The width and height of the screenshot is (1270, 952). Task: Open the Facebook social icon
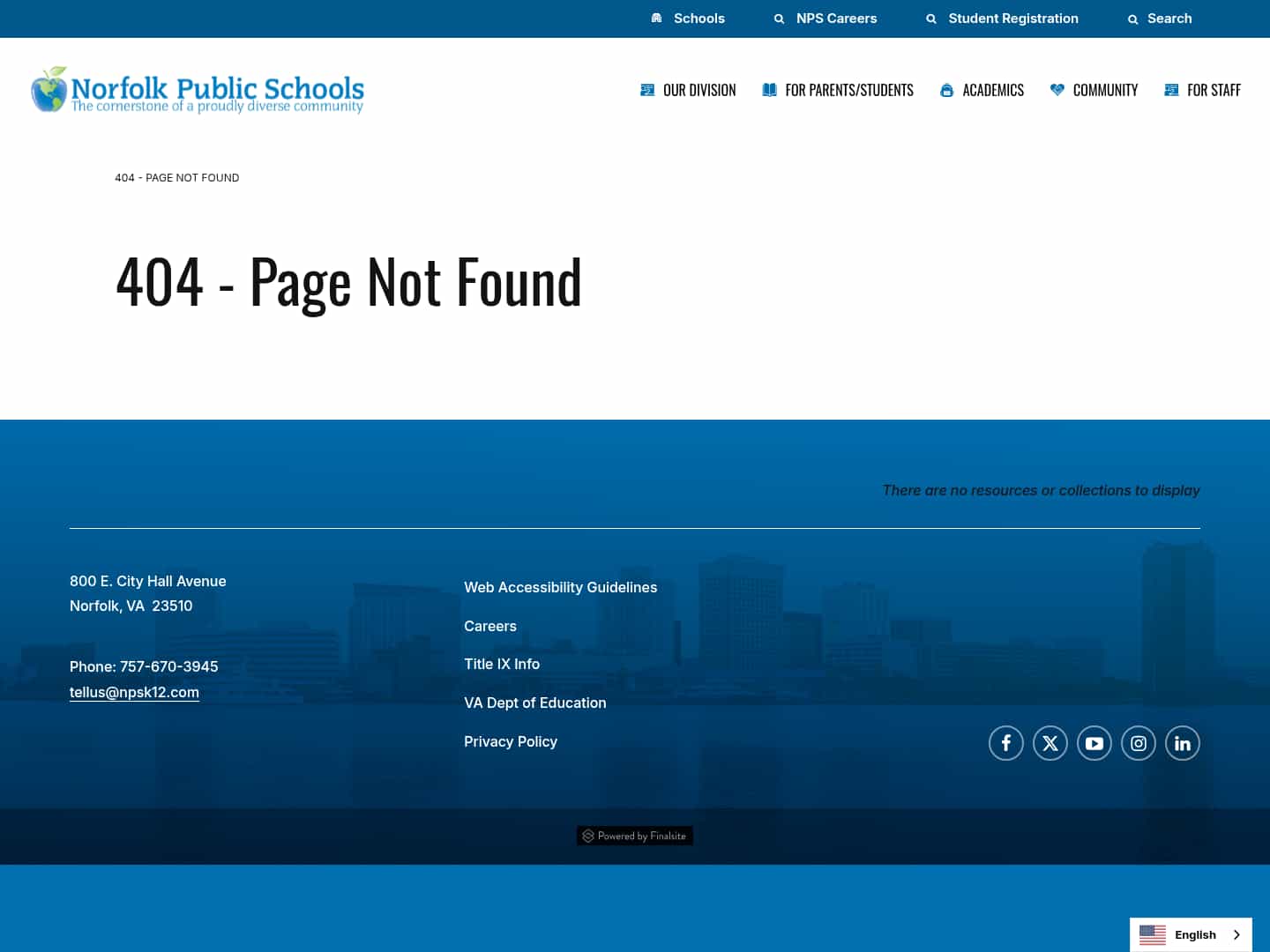[x=1005, y=743]
